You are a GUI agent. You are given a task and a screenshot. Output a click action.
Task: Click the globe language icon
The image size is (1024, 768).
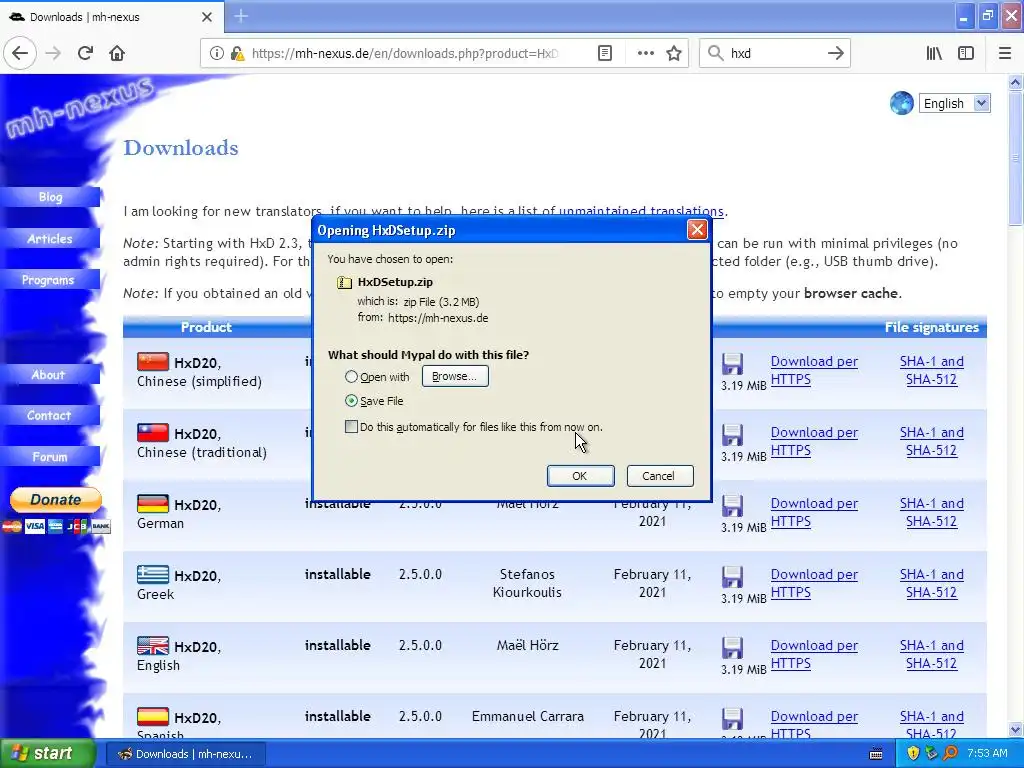click(x=901, y=103)
